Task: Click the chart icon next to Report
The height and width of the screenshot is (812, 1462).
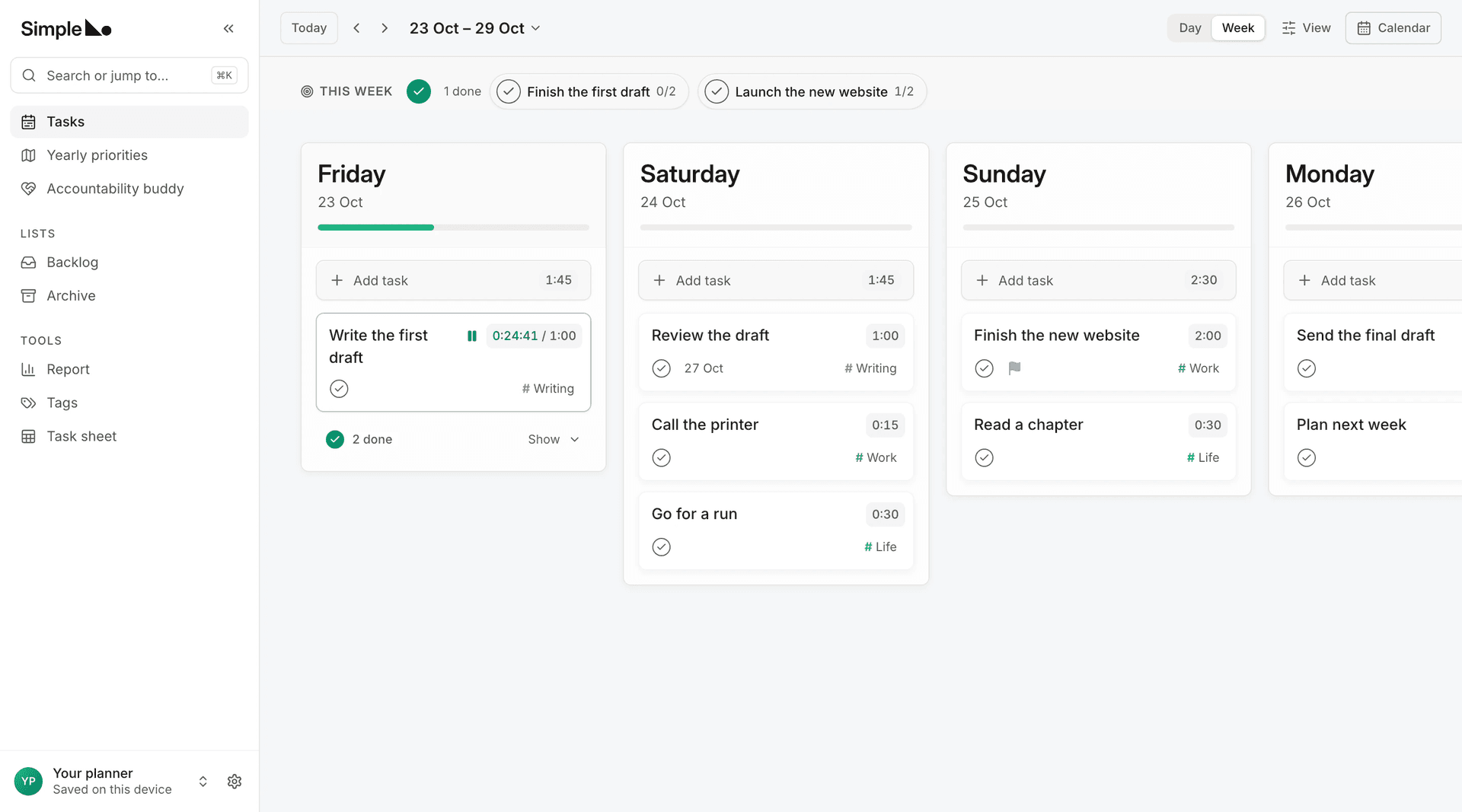Action: [x=29, y=369]
